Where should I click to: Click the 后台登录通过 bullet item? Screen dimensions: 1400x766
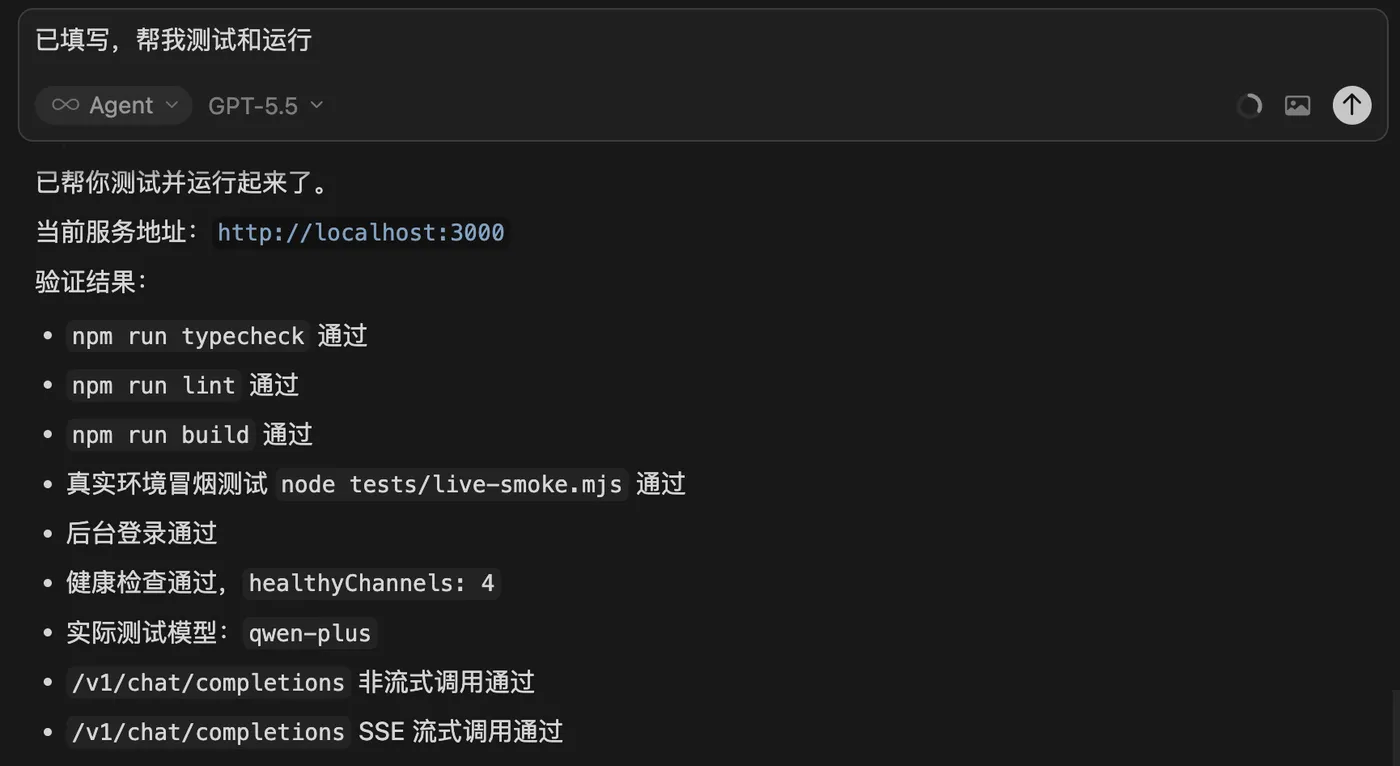coord(141,533)
